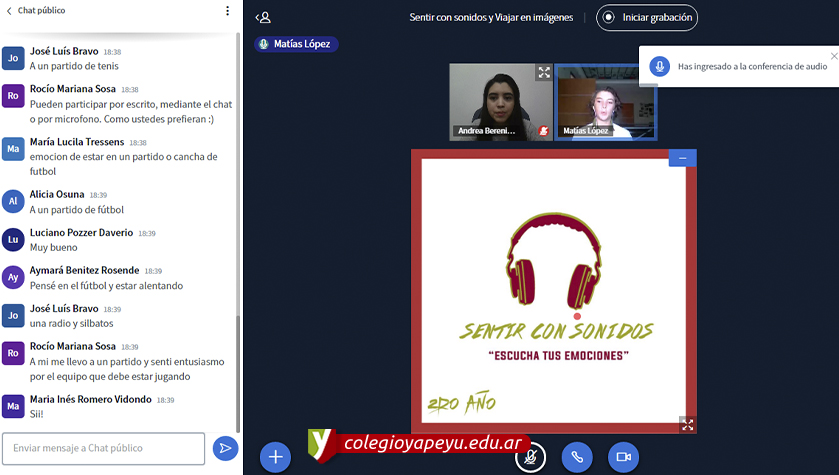Open Andrea Bereni webcam name dropdown

point(492,131)
